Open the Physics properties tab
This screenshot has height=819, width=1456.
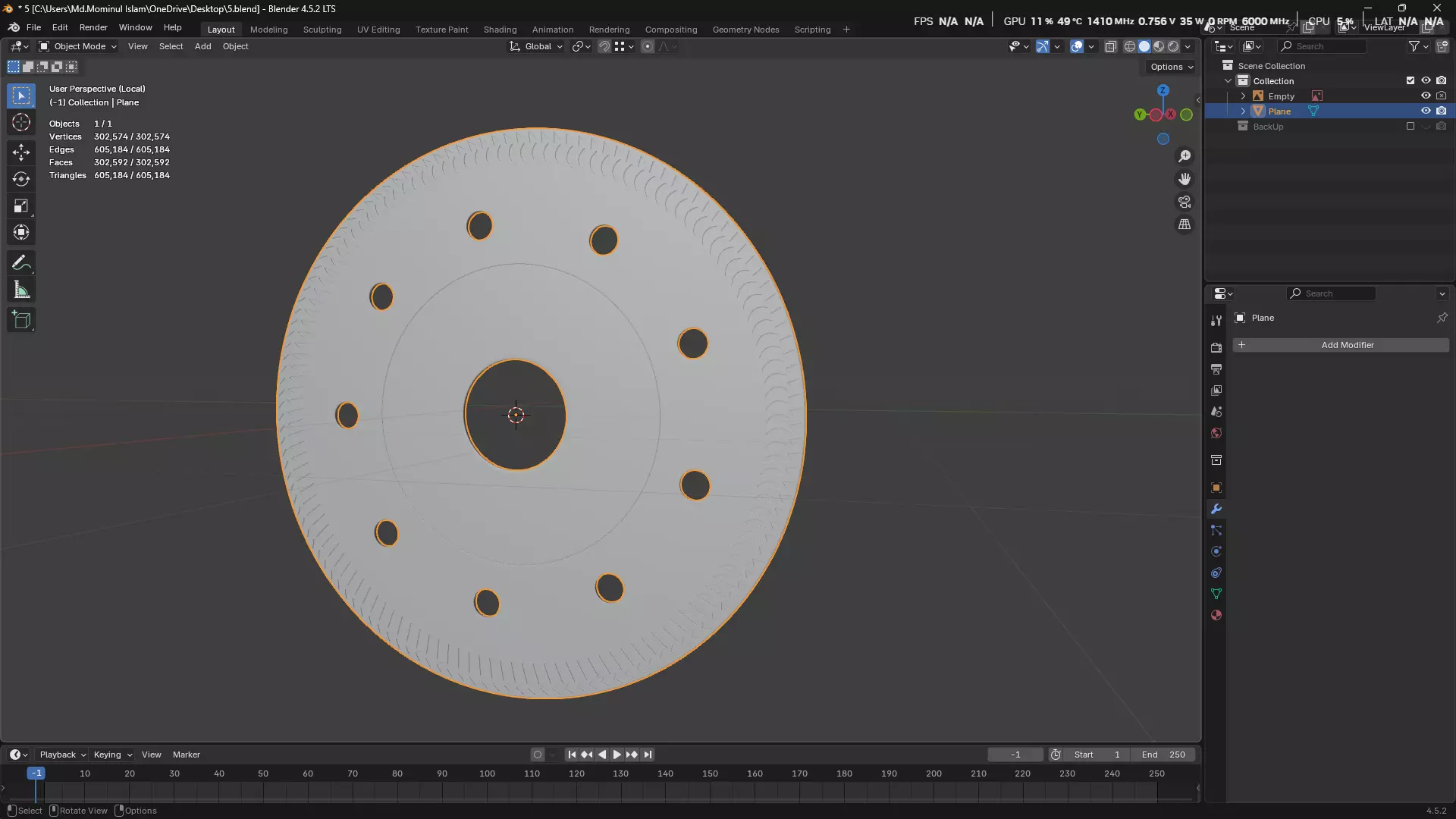(1216, 551)
